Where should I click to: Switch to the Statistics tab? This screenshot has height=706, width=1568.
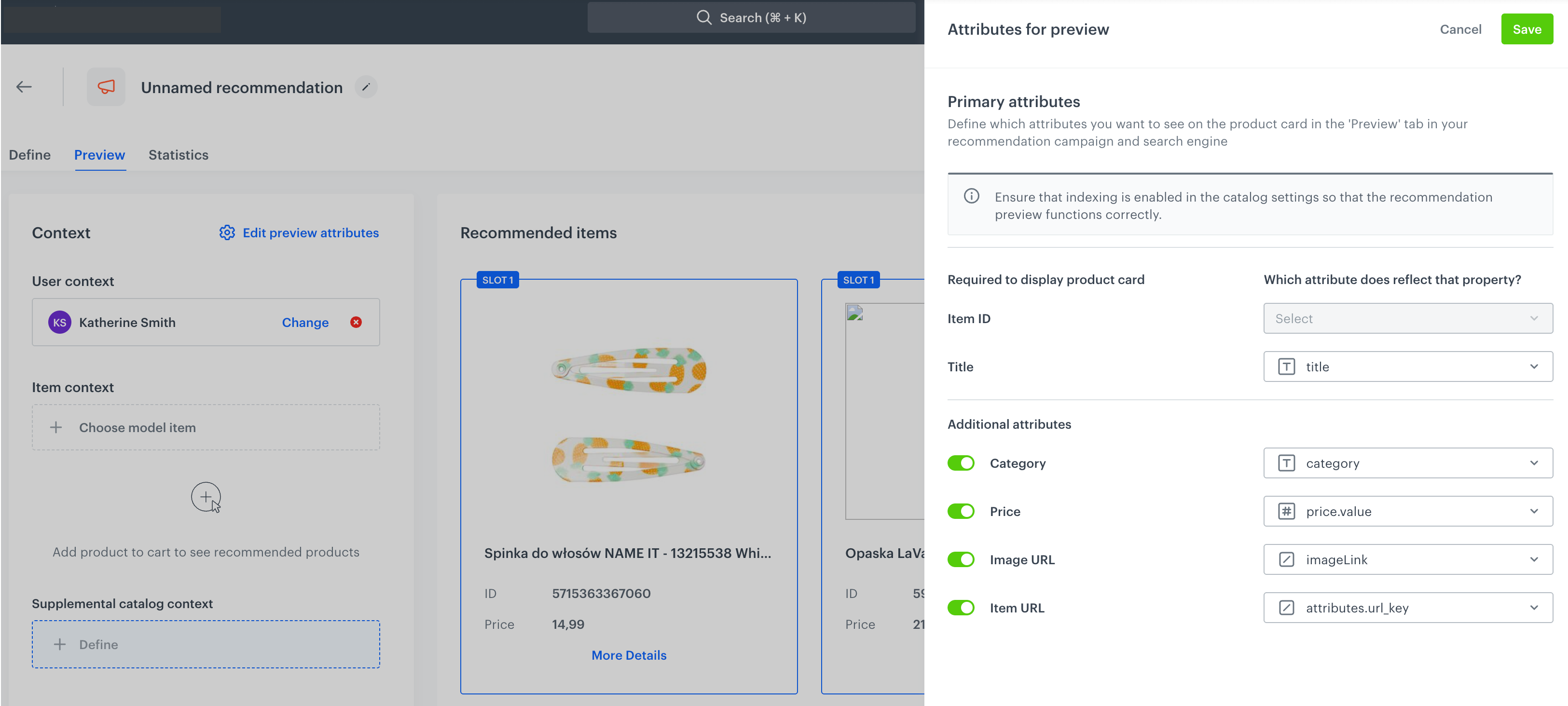178,155
